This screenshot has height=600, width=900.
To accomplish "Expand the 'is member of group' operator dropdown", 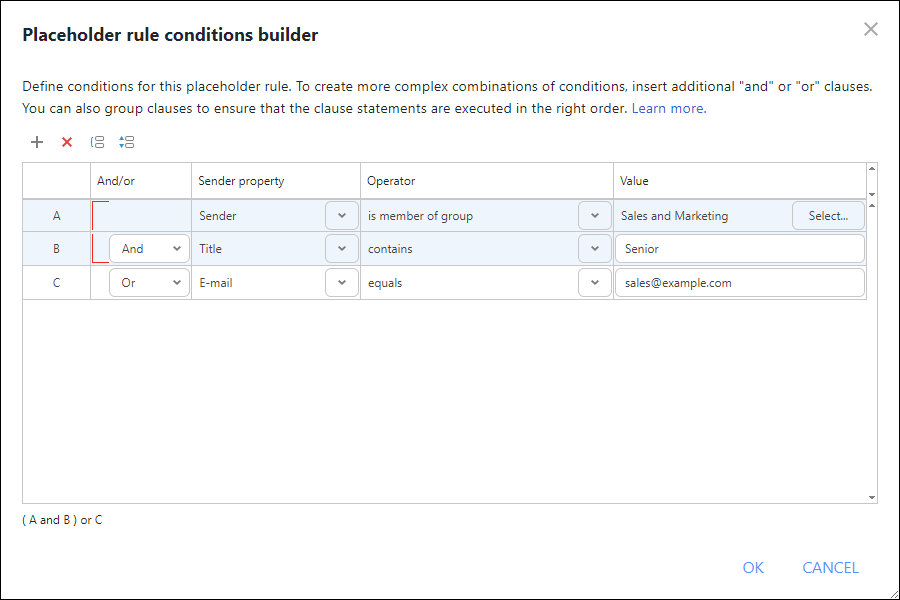I will click(594, 215).
